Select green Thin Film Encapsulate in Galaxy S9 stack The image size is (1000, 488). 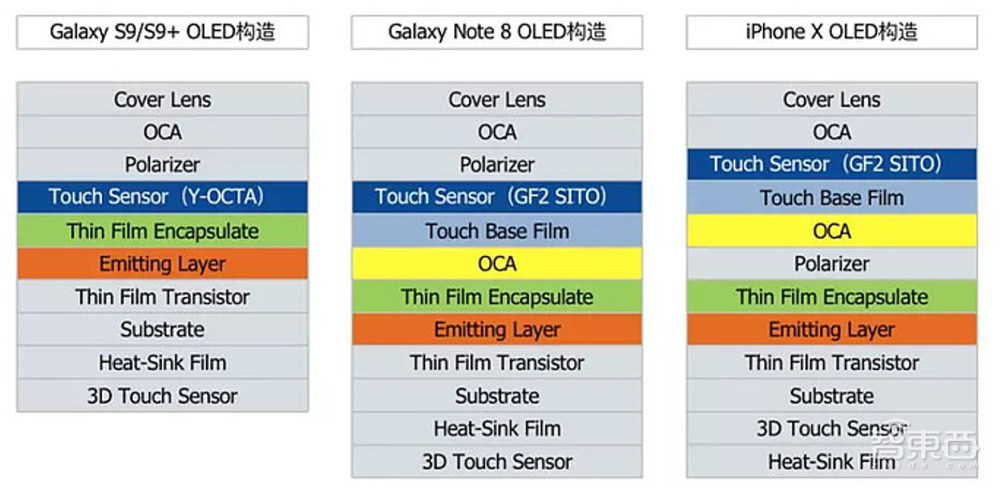click(162, 231)
